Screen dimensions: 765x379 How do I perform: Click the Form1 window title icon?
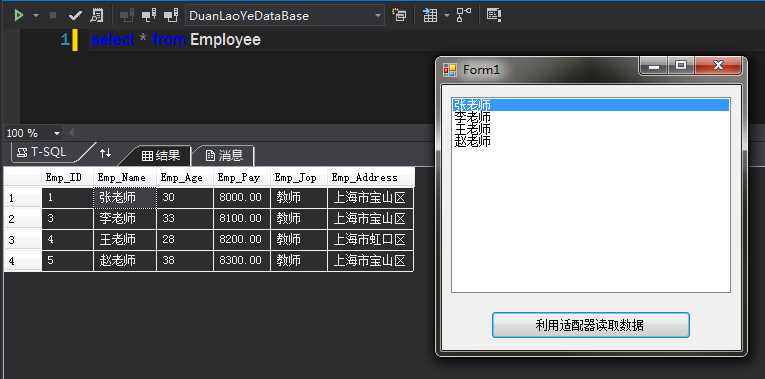click(449, 70)
